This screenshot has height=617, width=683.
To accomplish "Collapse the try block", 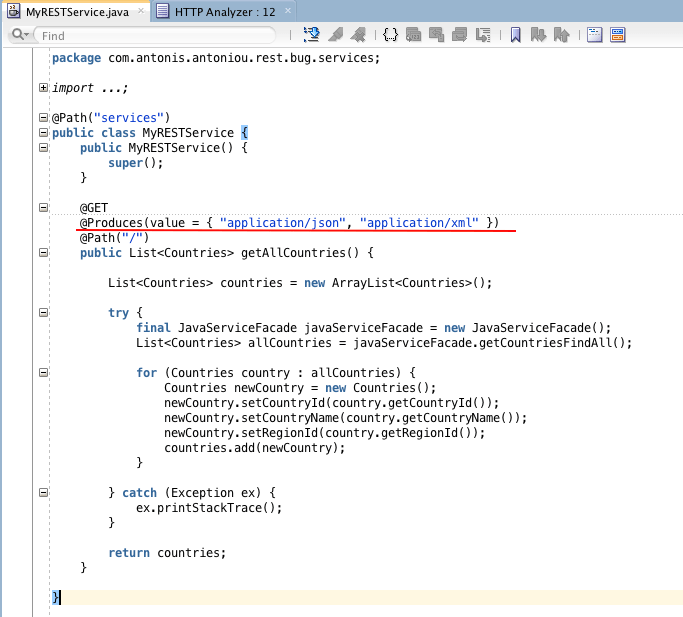I will click(x=43, y=312).
